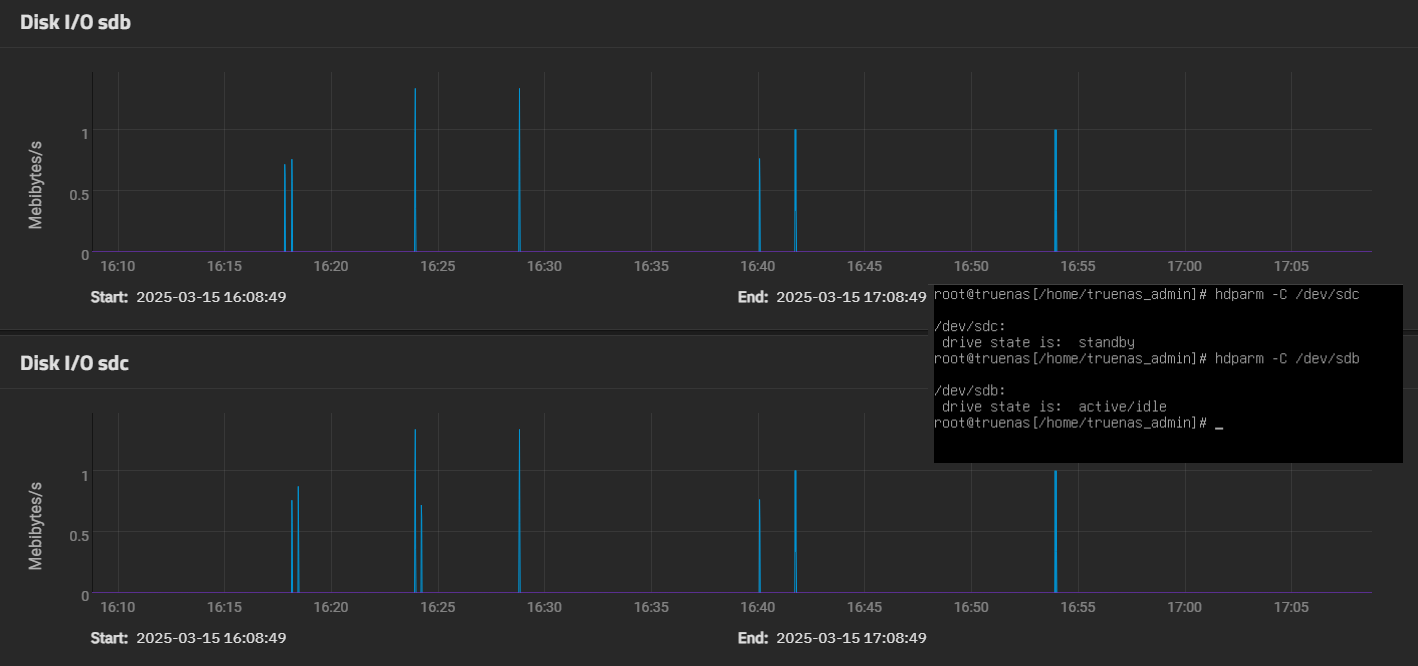The height and width of the screenshot is (666, 1418).
Task: Click the 16:30 tick label on sdb chart
Action: [x=544, y=267]
